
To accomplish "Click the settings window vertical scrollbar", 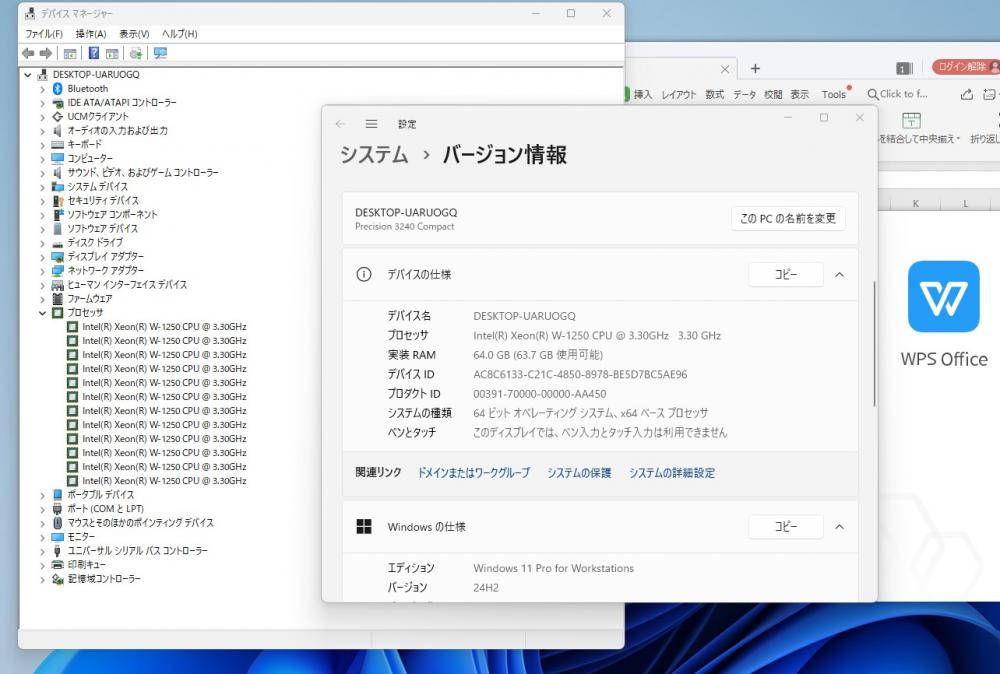I will coord(874,344).
